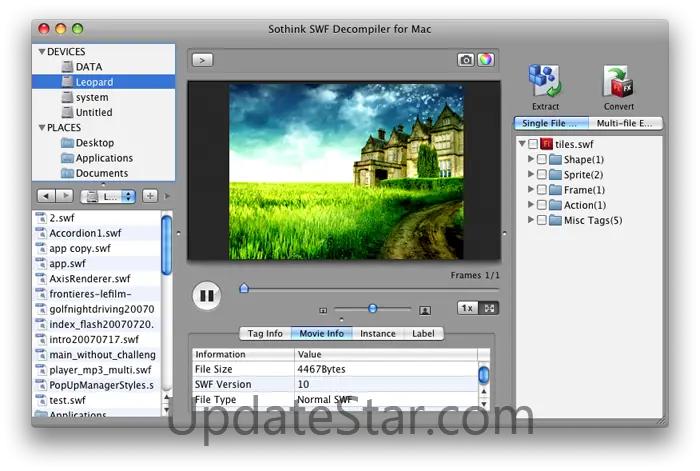Go forward in file browser
The height and width of the screenshot is (471, 700).
pos(65,196)
